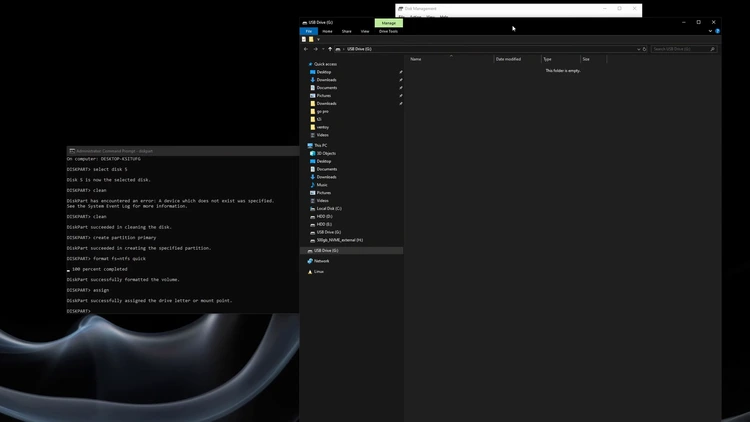Image resolution: width=750 pixels, height=422 pixels.
Task: Open the address bar history dropdown
Action: point(638,49)
